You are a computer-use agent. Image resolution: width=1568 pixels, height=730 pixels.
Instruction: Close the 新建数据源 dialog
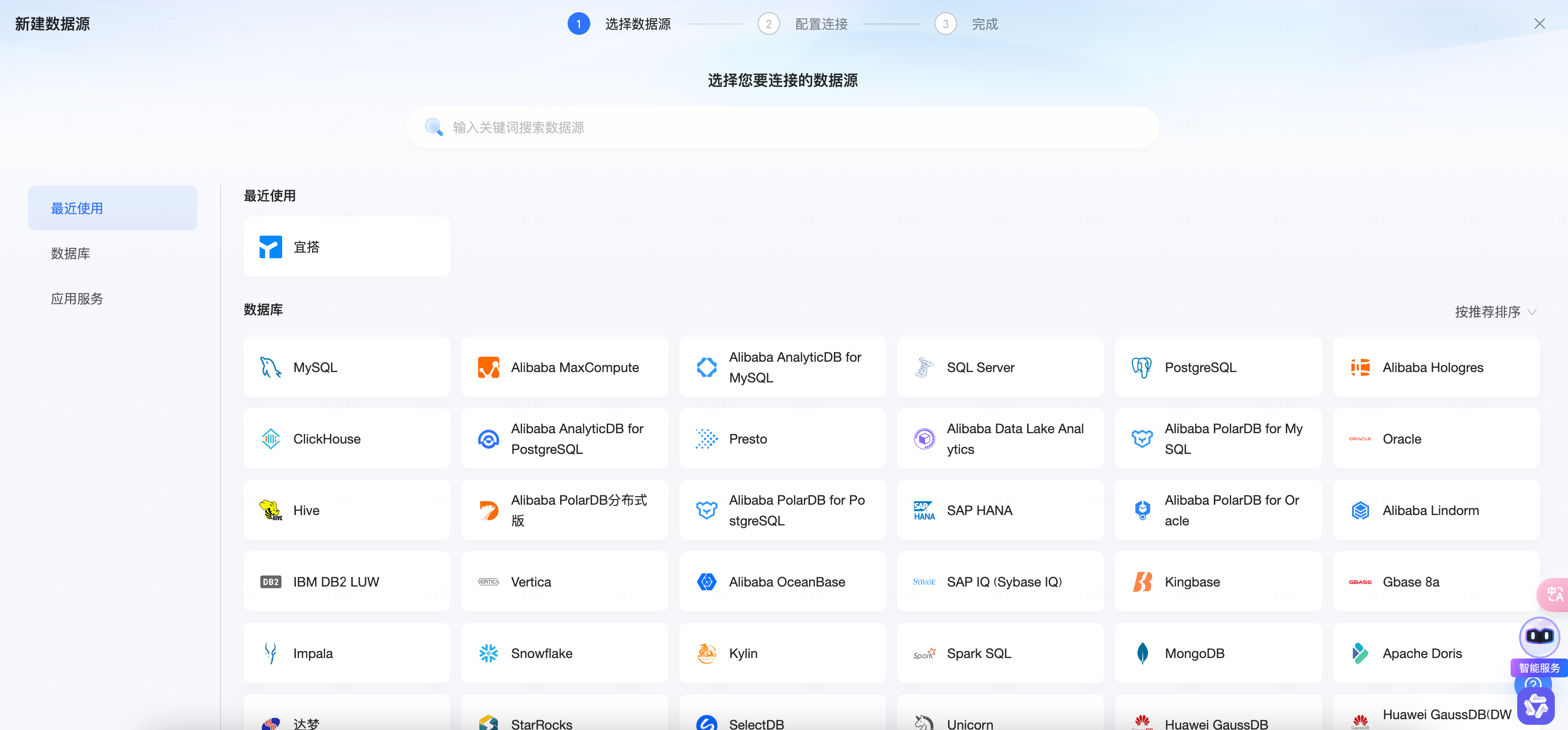[1539, 24]
